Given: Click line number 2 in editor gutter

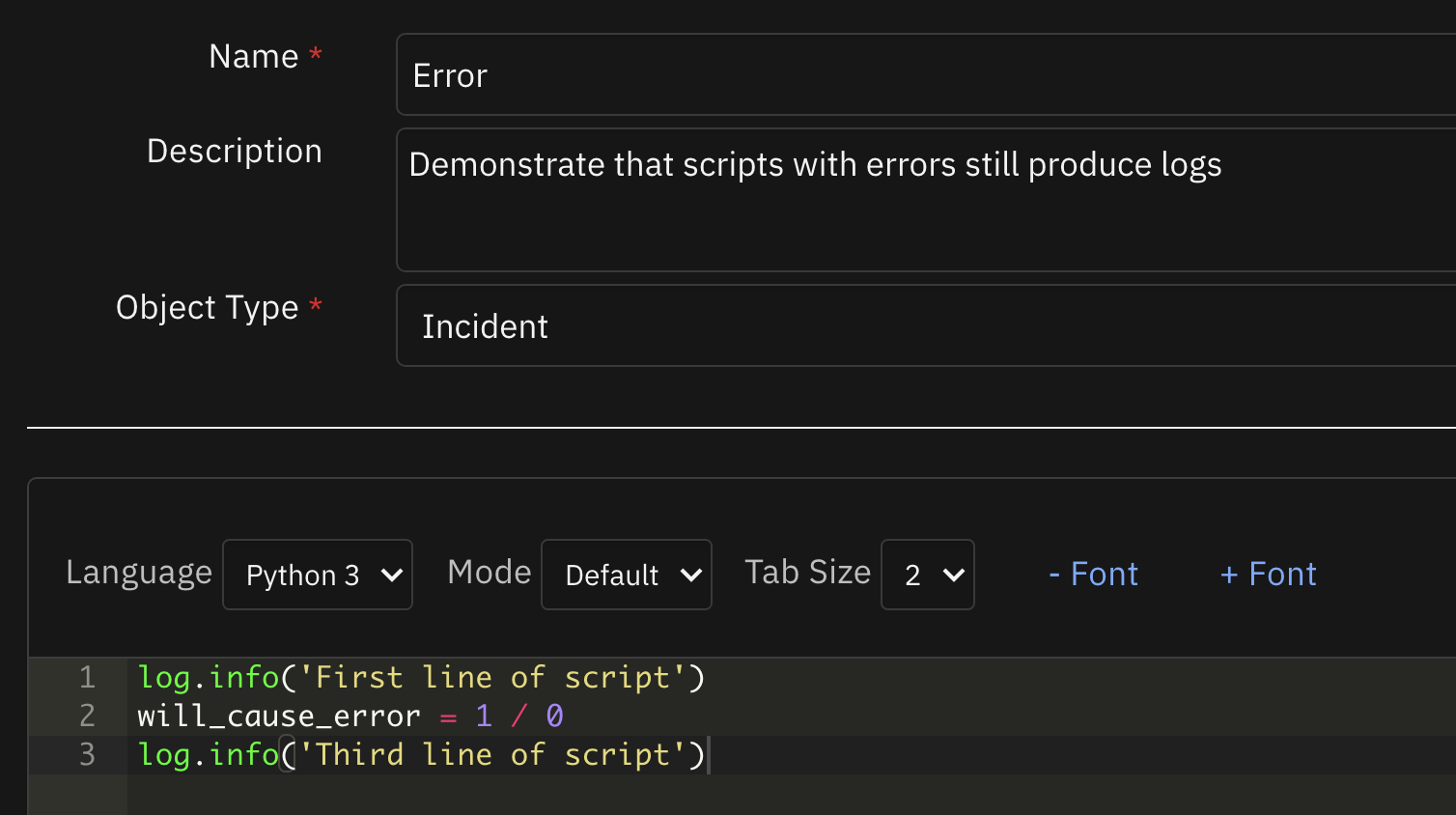Looking at the screenshot, I should tap(87, 717).
